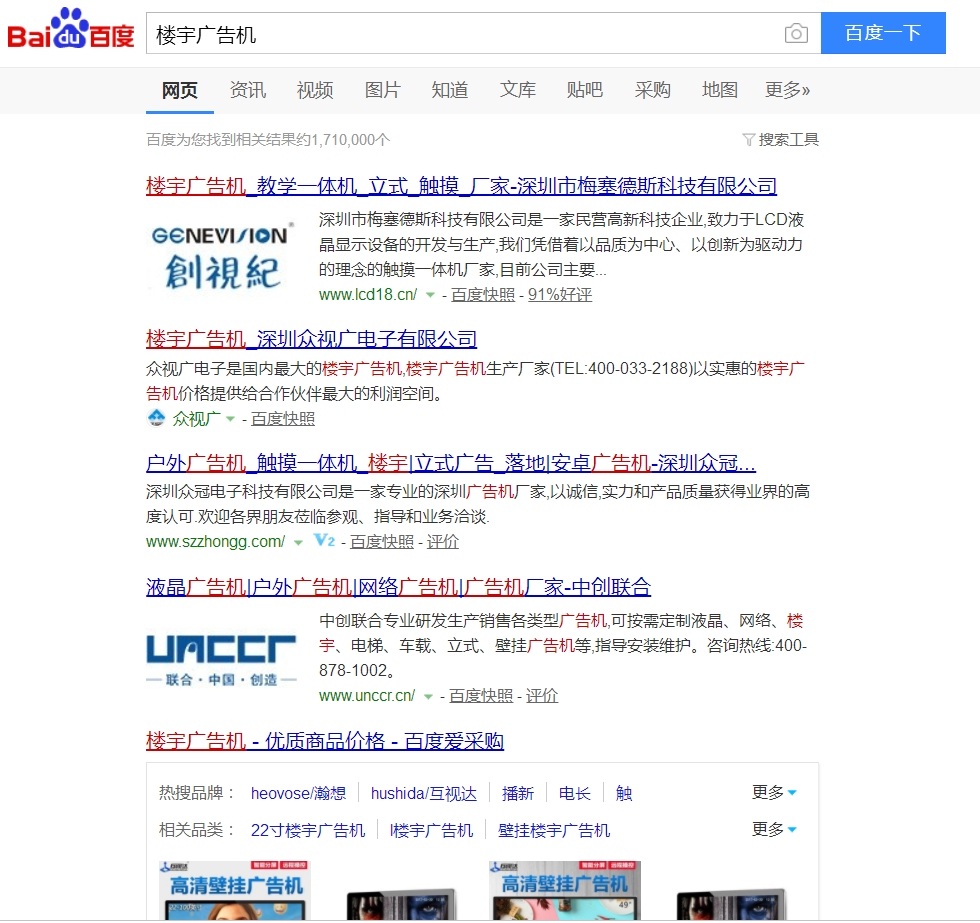Open first 高清壁挂广告机 product thumbnail
980x923 pixels.
tap(234, 890)
